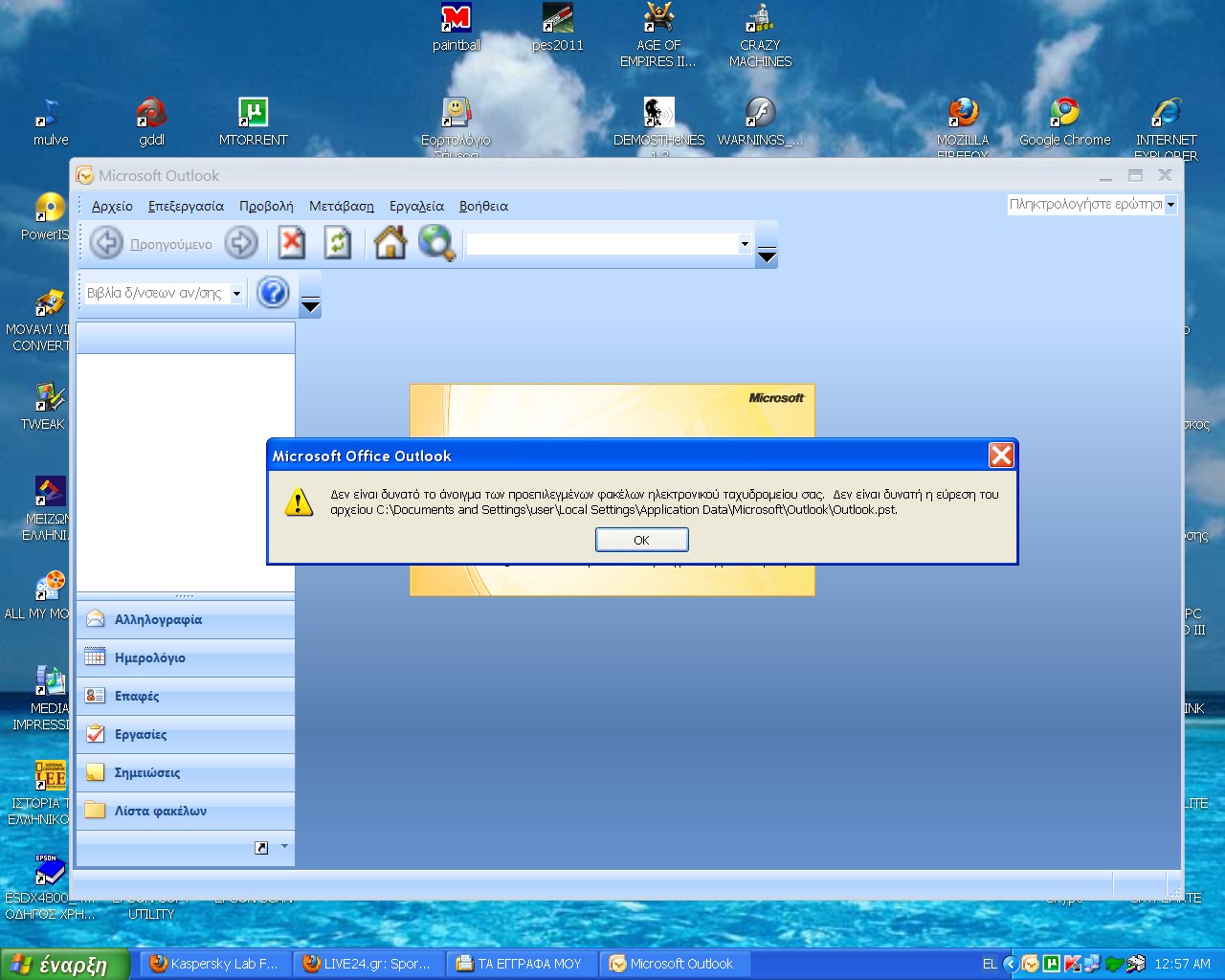The image size is (1225, 980).
Task: Click the Back arrow (Προηγούμενο) icon
Action: (107, 243)
